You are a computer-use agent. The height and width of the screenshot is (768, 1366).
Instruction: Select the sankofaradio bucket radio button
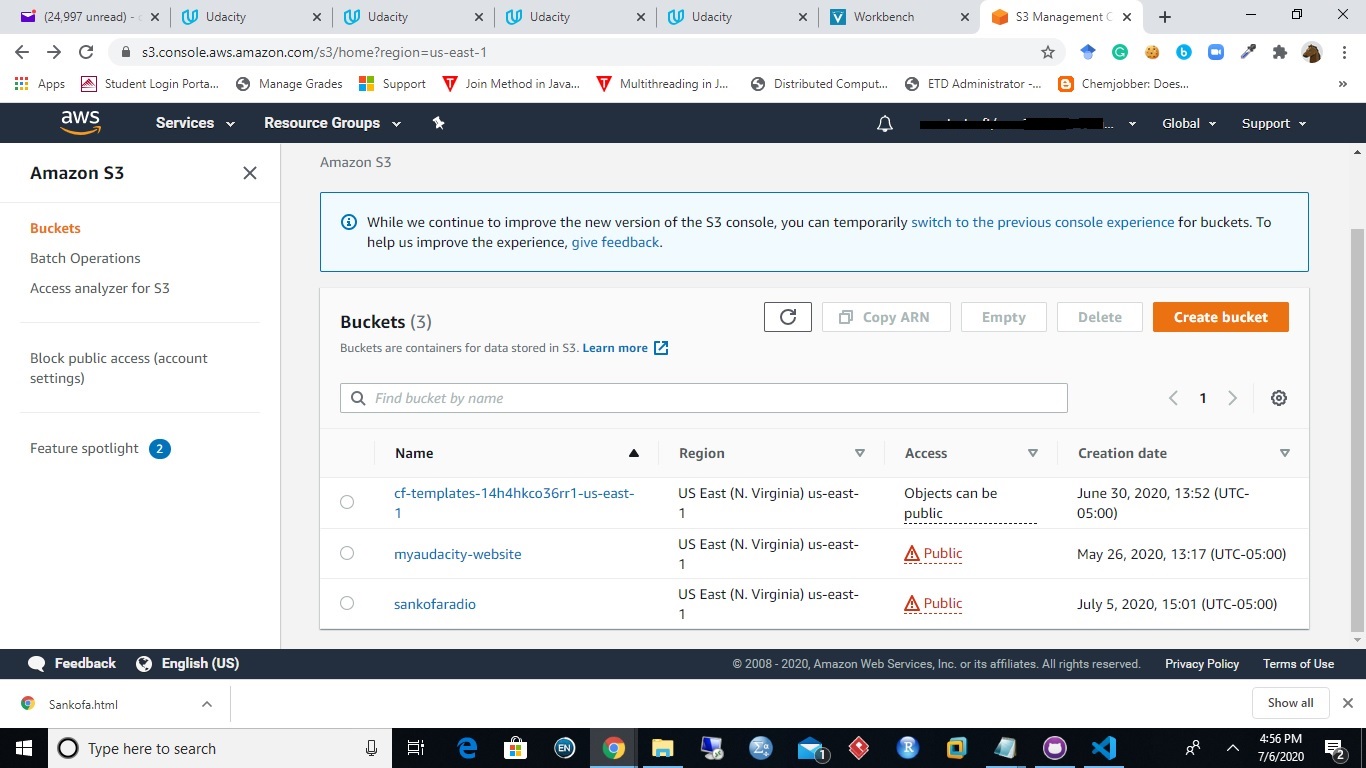pyautogui.click(x=347, y=603)
